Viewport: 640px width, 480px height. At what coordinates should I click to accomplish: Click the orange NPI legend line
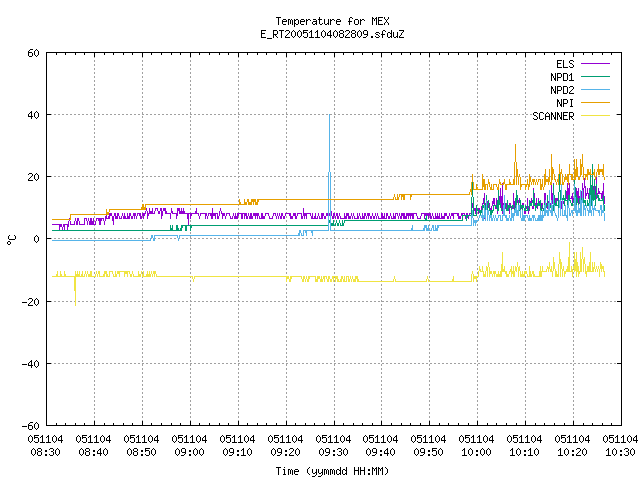(x=595, y=103)
